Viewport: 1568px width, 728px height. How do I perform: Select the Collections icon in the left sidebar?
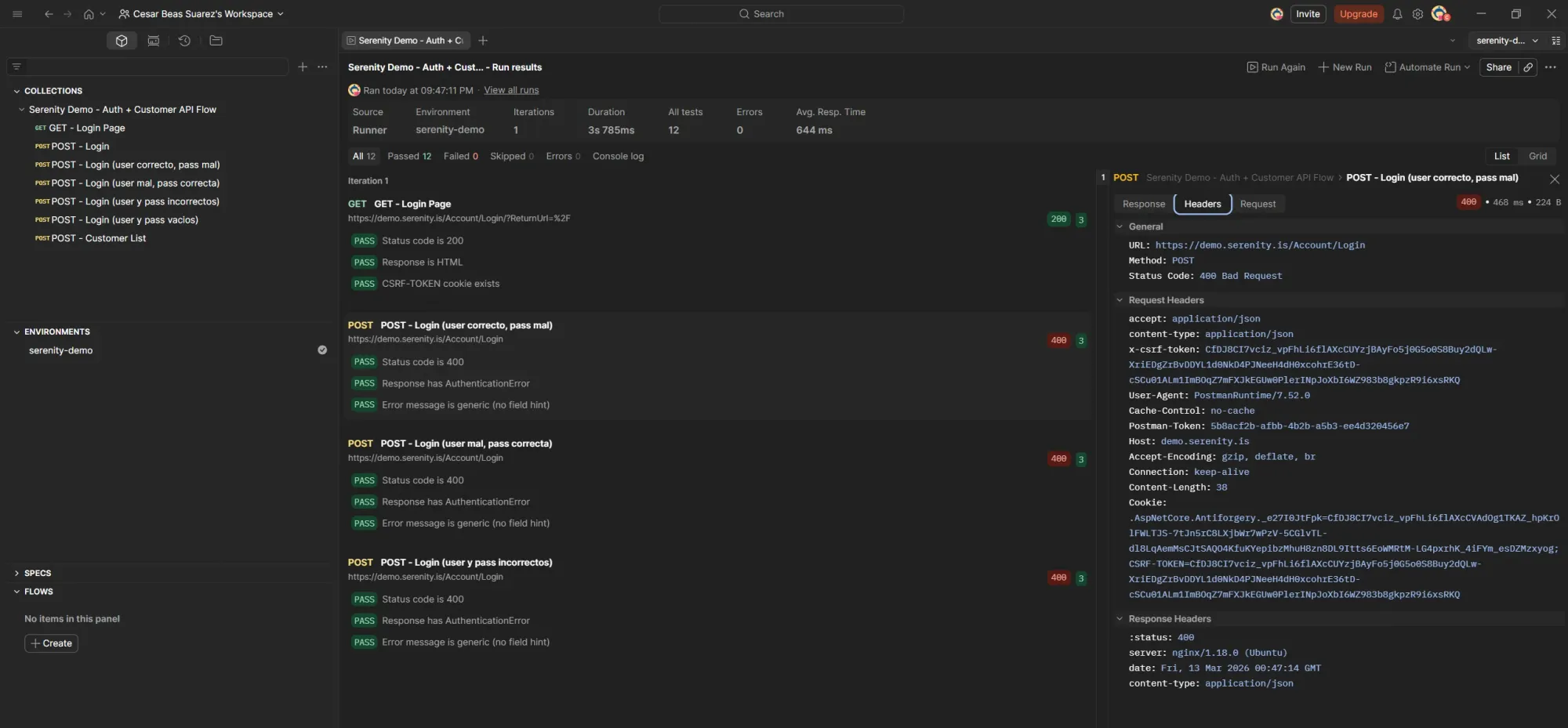(x=121, y=40)
